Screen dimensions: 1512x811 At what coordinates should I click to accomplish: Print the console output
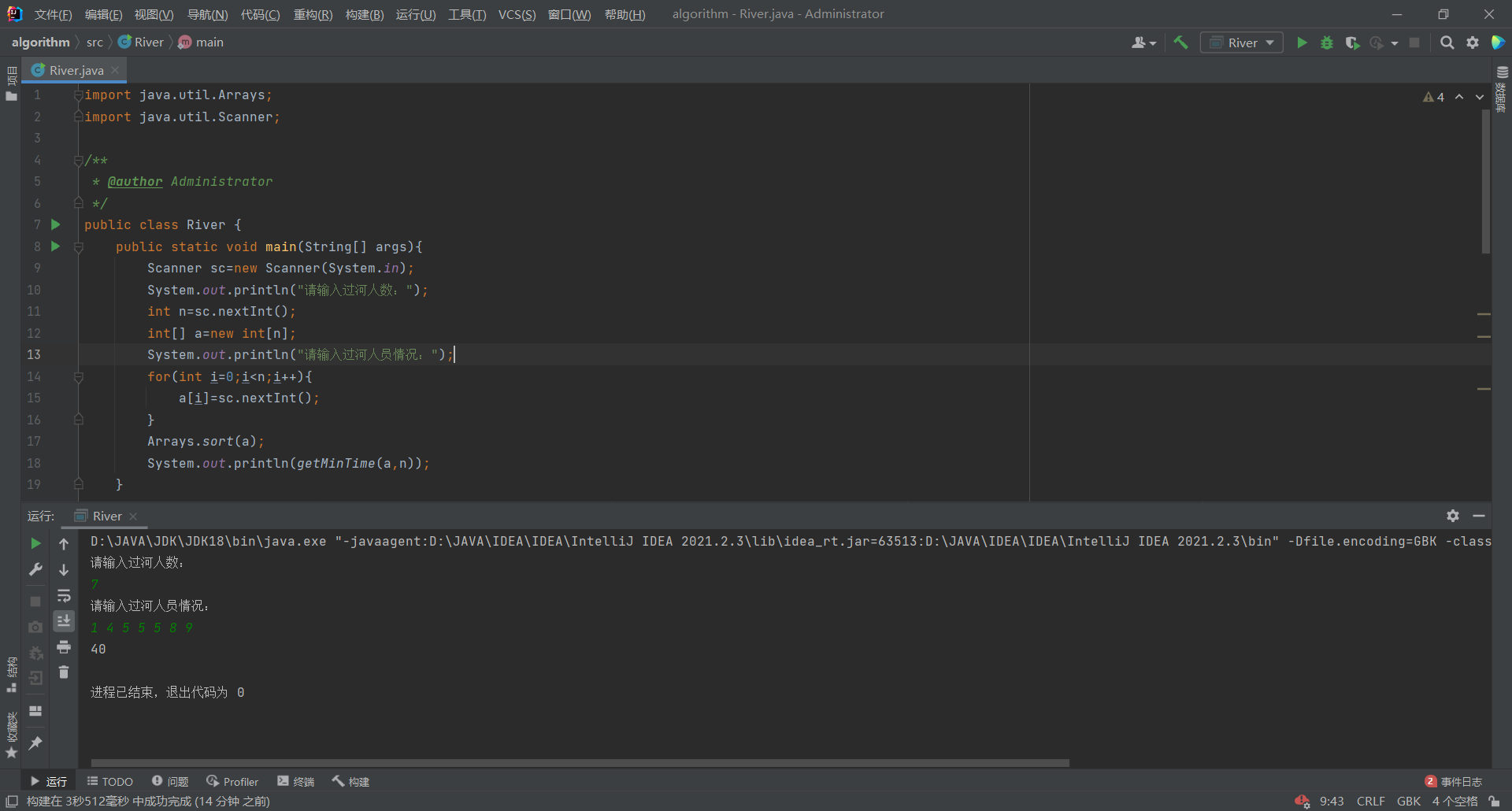(x=64, y=647)
